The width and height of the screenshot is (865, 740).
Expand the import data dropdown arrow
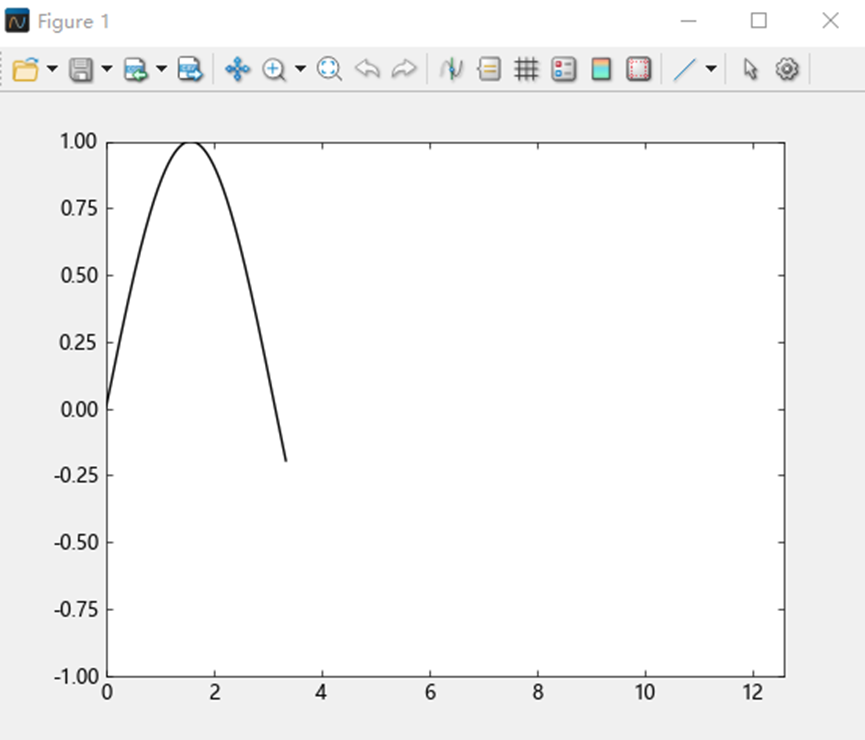pos(161,69)
